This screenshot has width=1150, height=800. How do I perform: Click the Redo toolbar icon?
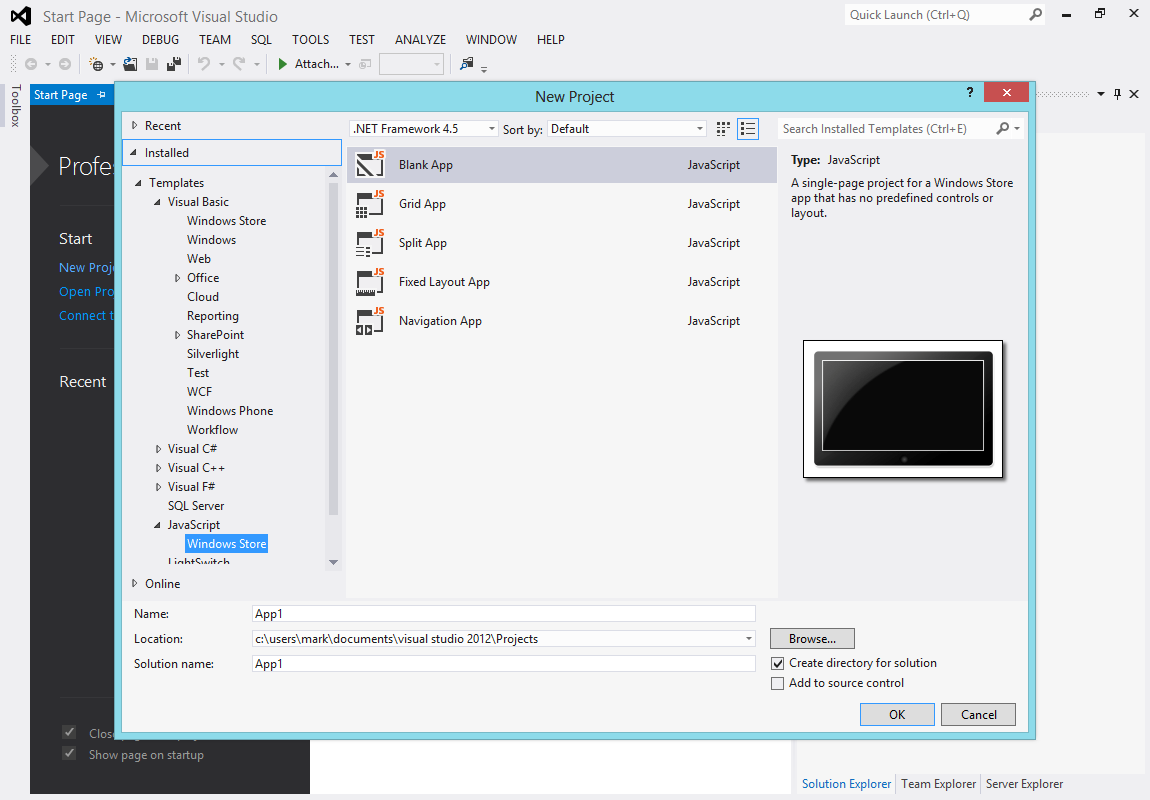click(x=239, y=65)
